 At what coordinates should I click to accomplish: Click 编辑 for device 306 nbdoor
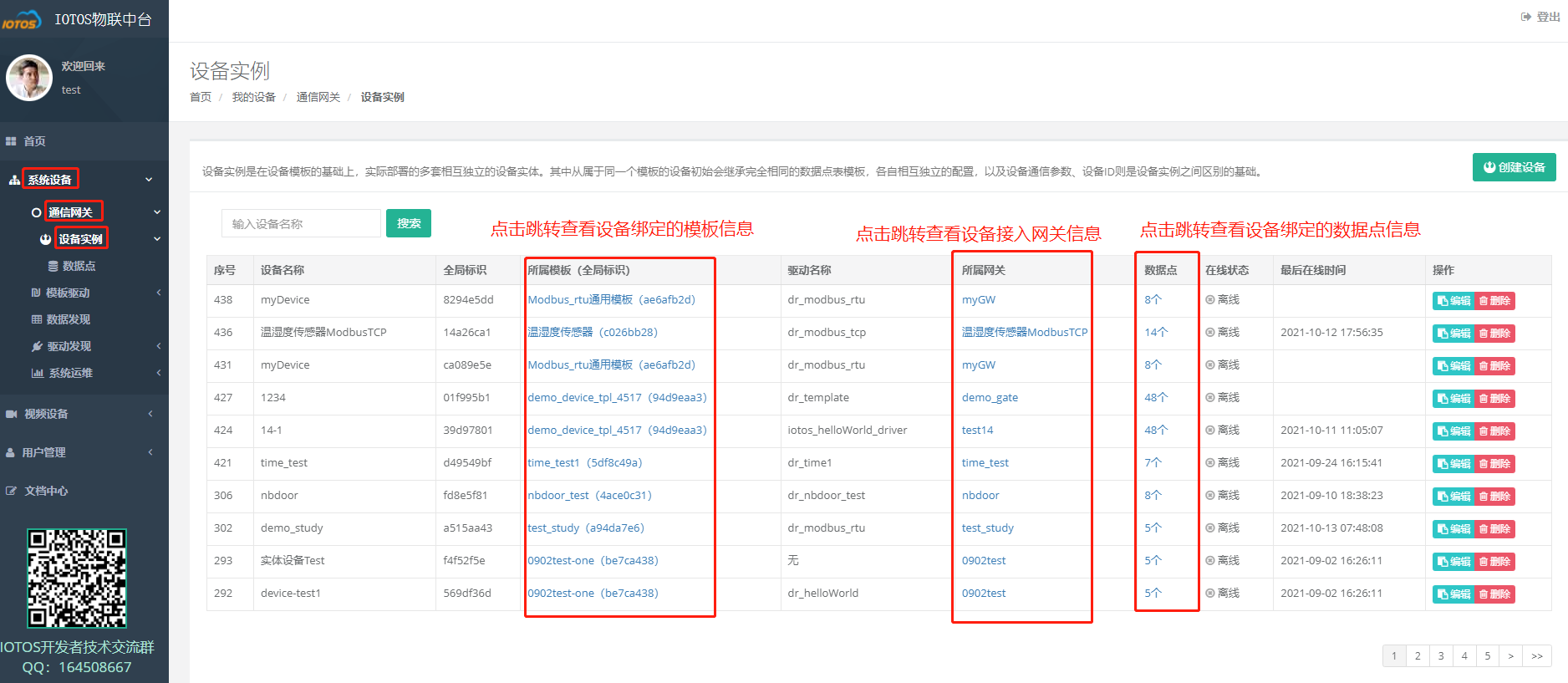[1453, 497]
